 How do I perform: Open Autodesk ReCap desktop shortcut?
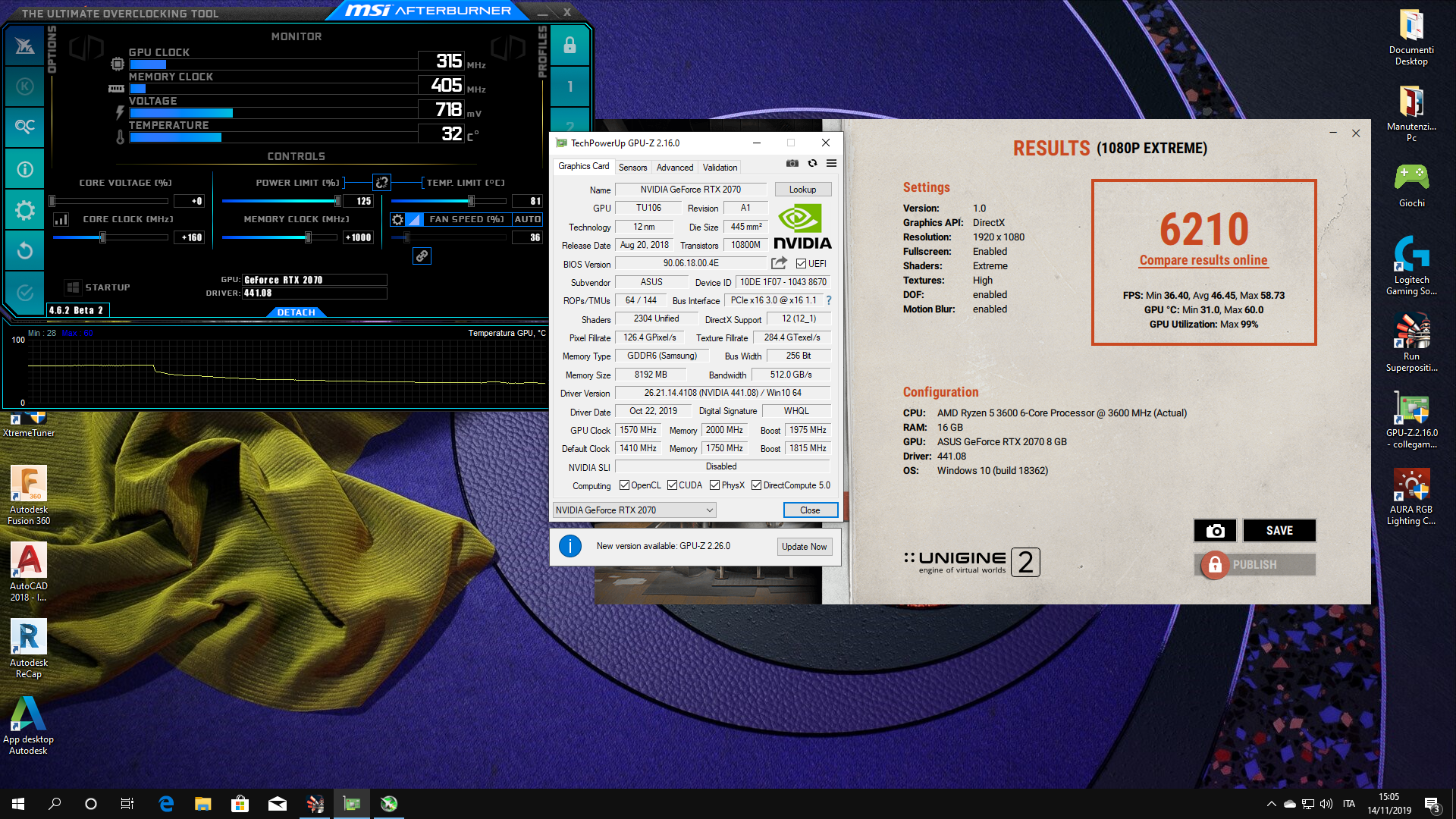(x=29, y=649)
